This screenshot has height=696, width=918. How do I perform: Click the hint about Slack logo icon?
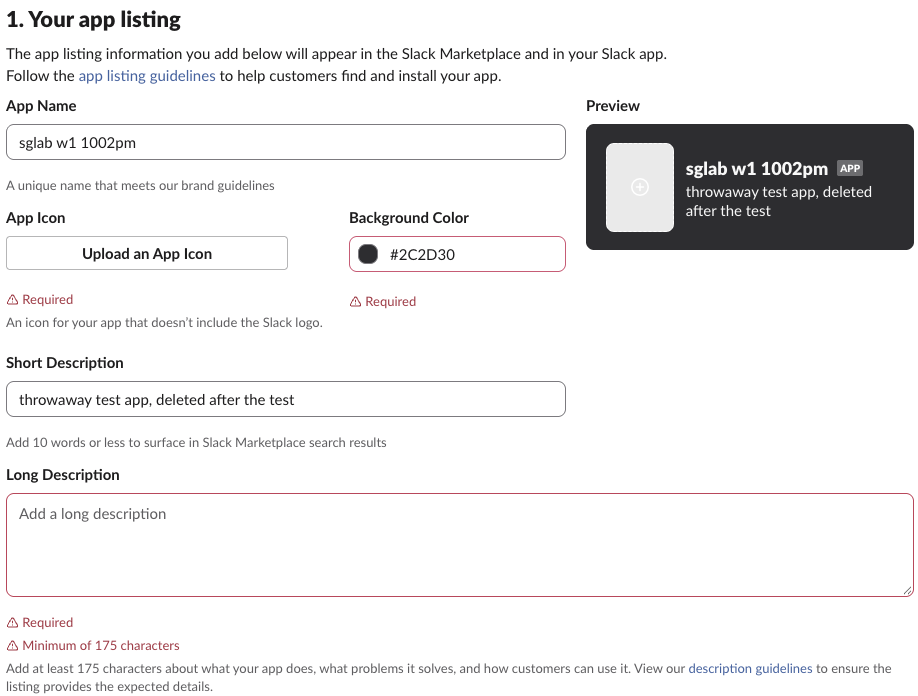[165, 323]
